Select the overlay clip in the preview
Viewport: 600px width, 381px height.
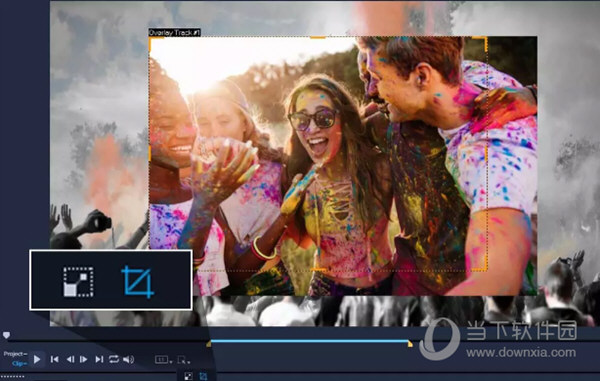[x=343, y=165]
